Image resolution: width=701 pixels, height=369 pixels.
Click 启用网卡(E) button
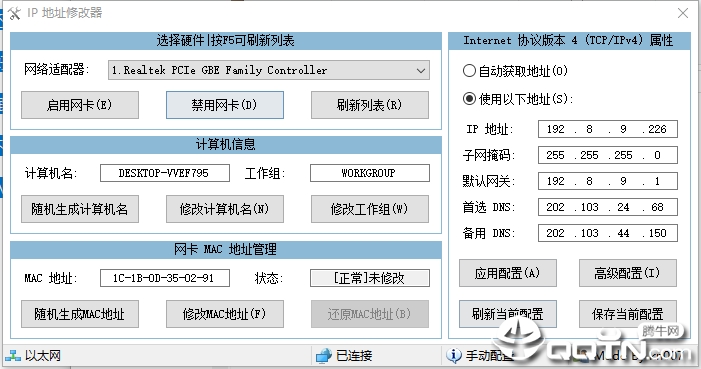click(x=80, y=105)
